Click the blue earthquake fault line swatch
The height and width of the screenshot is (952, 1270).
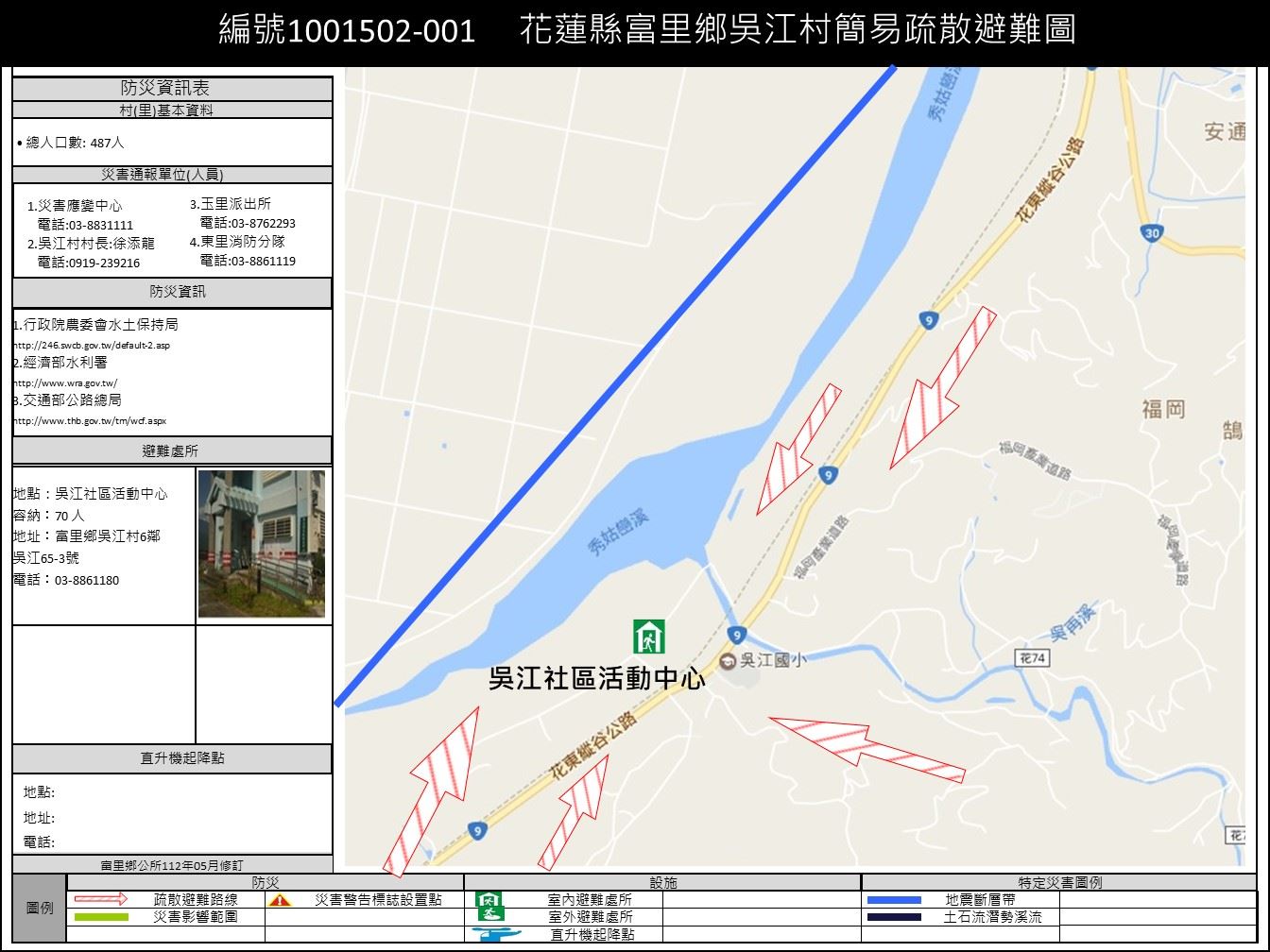(x=894, y=900)
